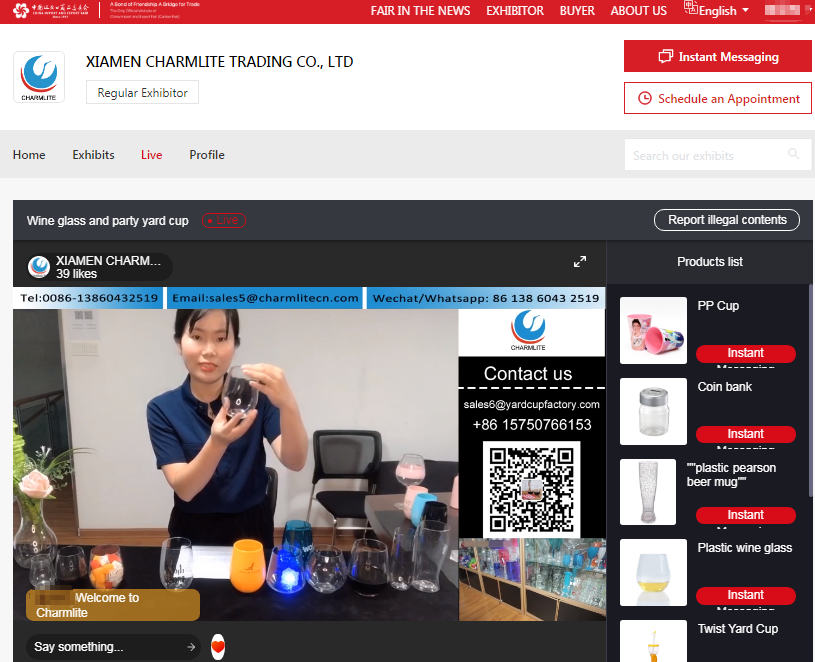Click the QR code in video
This screenshot has width=815, height=662.
531,489
